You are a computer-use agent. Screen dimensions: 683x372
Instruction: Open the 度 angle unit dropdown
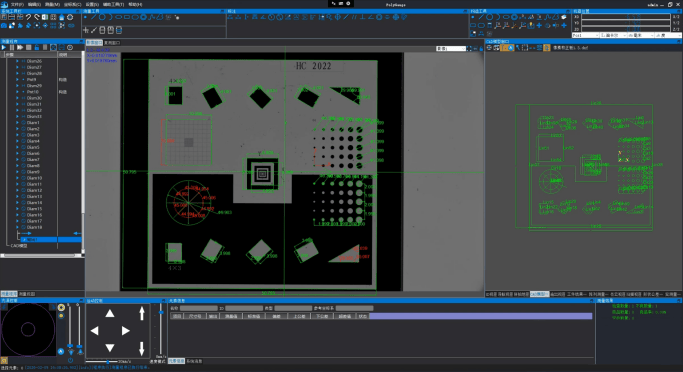click(x=668, y=35)
